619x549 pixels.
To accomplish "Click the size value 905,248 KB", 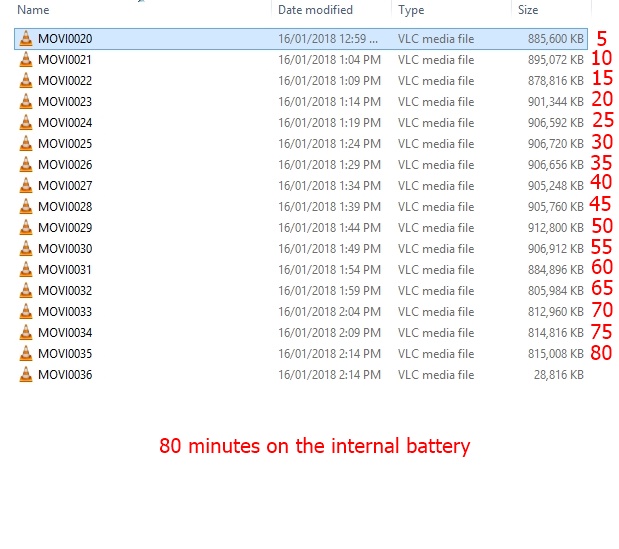I will [555, 185].
